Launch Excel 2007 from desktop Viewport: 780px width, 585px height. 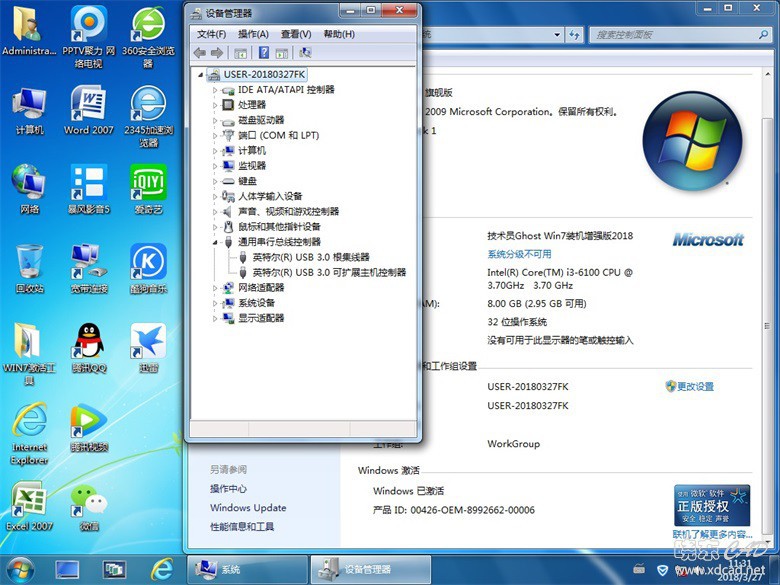pyautogui.click(x=29, y=506)
